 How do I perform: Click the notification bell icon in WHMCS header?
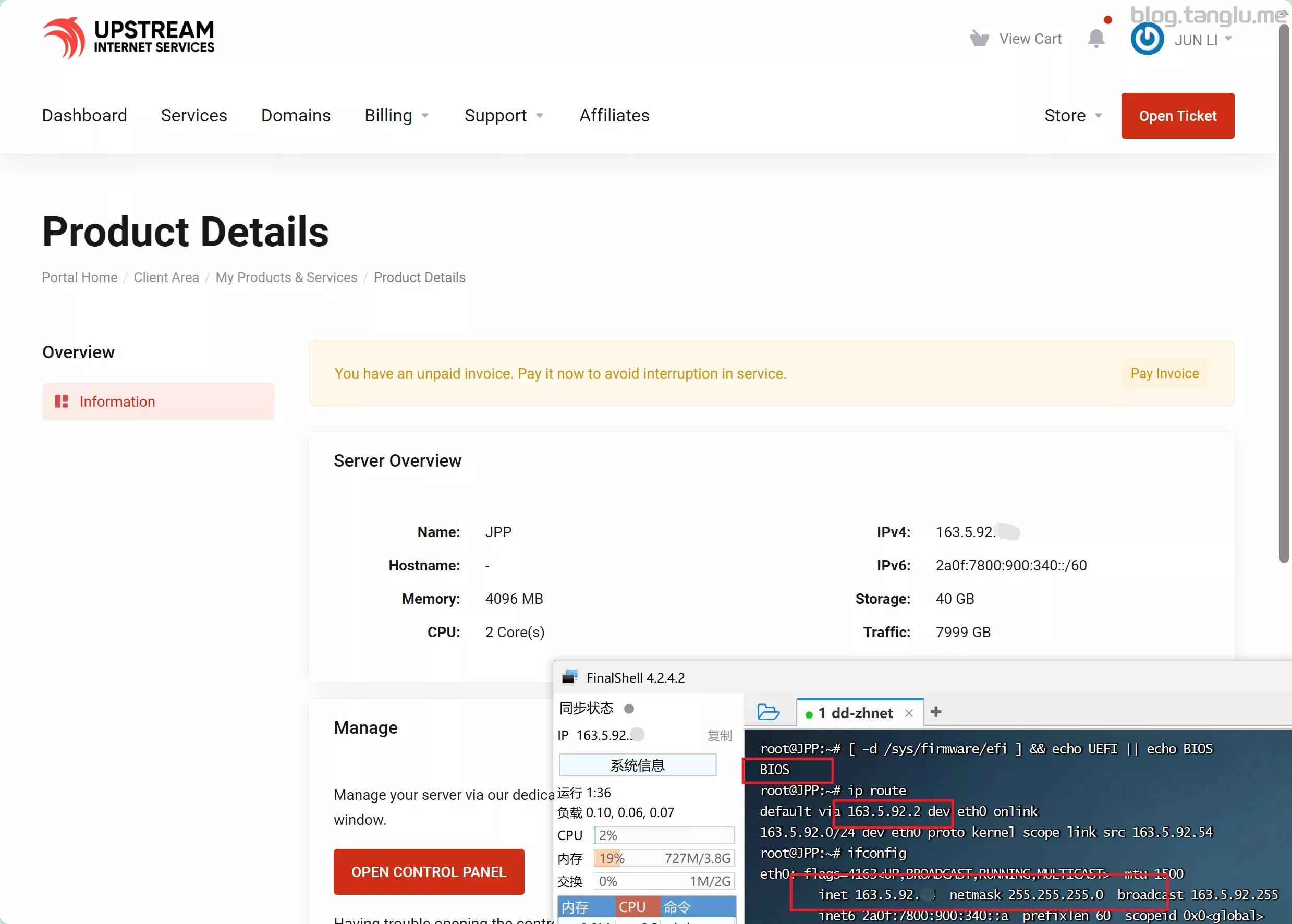(1097, 40)
